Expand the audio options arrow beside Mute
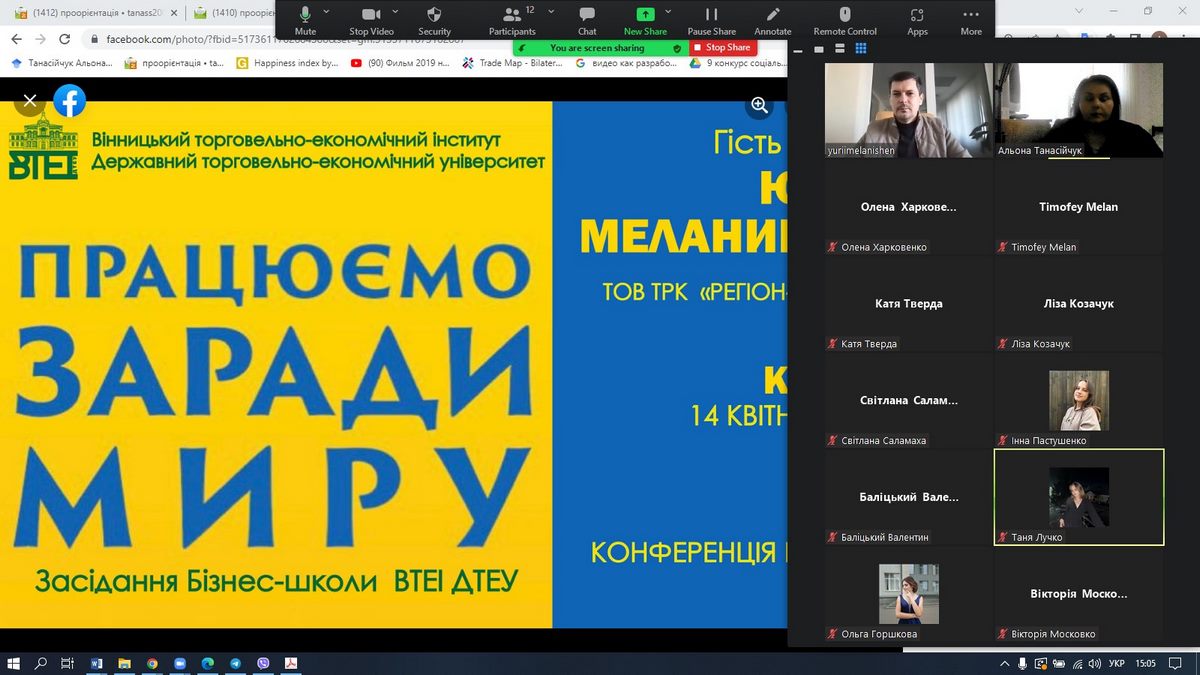Screen dimensions: 1200x675 (329, 11)
